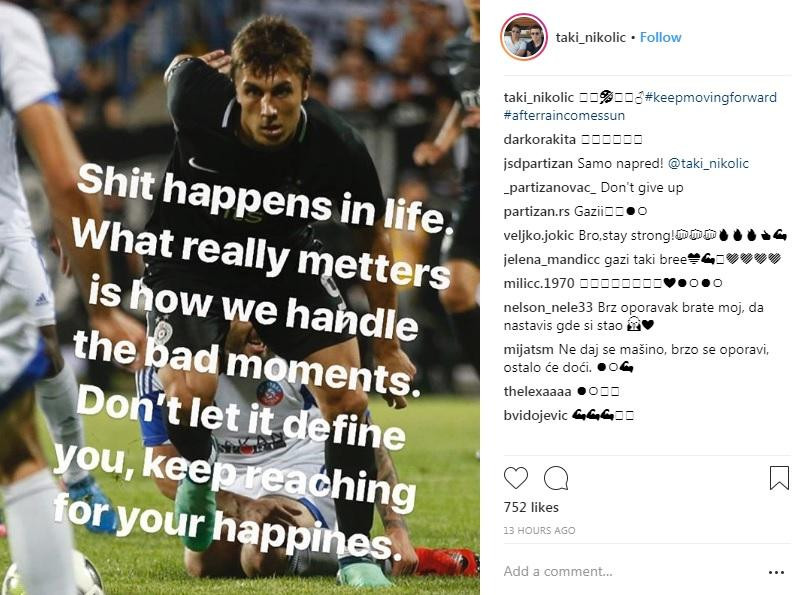
Task: Follow the taki_nikolic account
Action: point(660,37)
